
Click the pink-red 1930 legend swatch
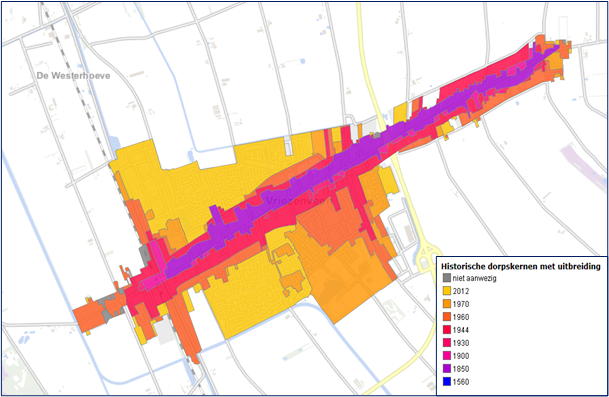point(447,343)
